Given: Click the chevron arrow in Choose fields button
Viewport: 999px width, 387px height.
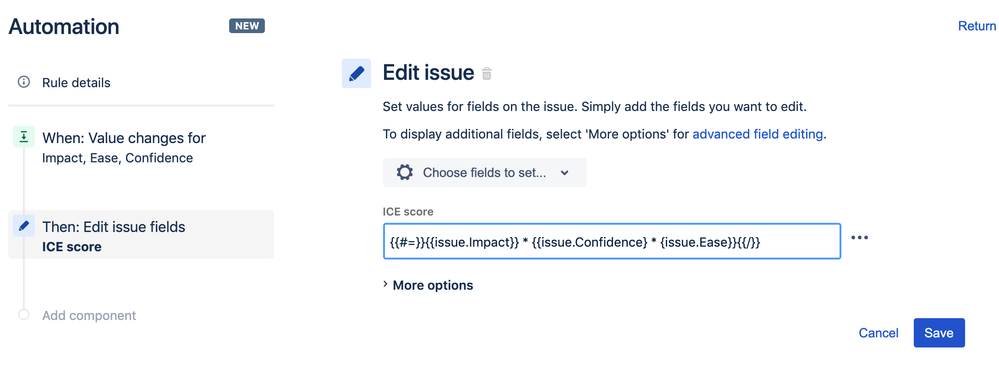Looking at the screenshot, I should coord(564,173).
